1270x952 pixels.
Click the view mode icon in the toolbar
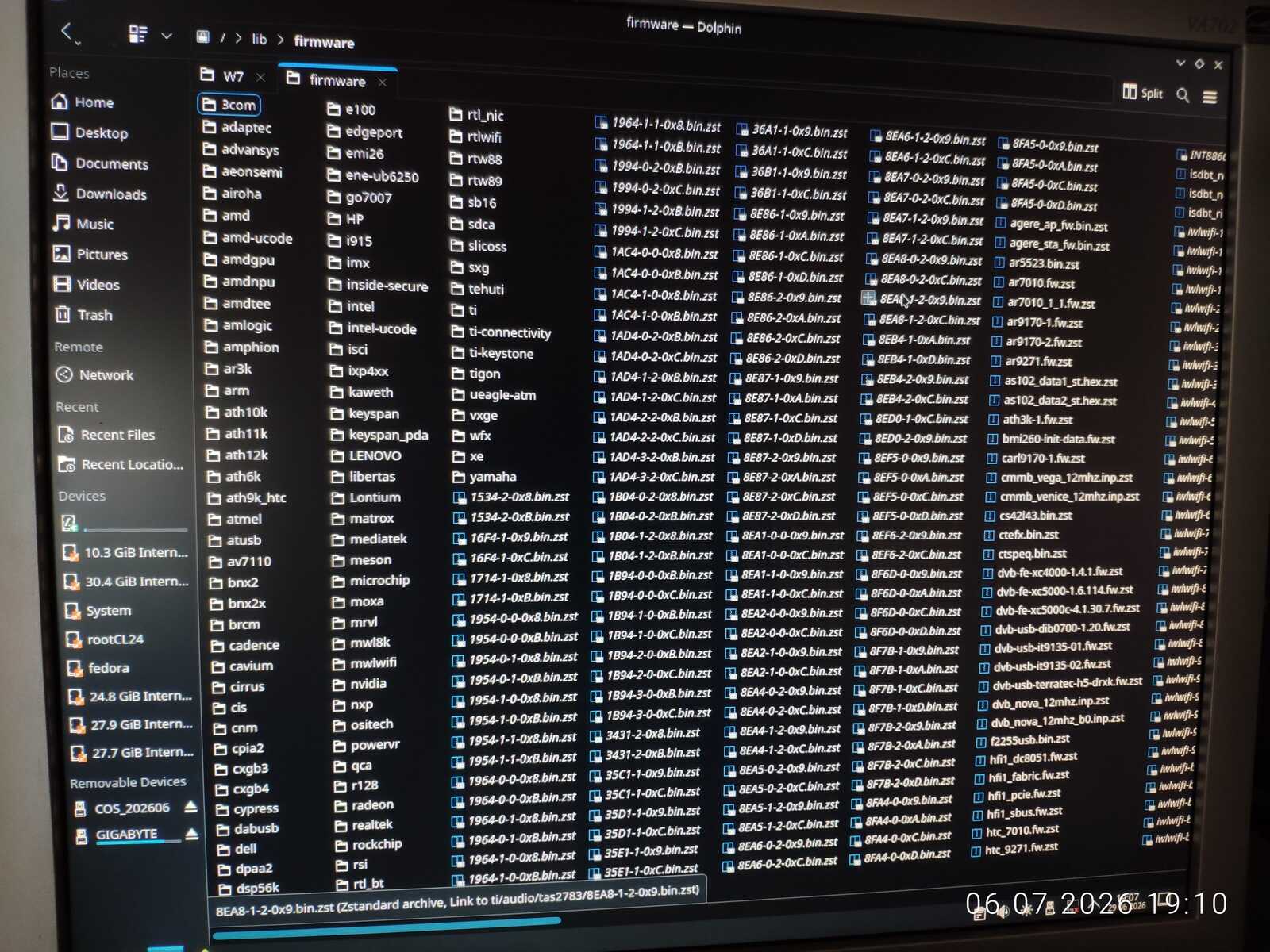[138, 33]
